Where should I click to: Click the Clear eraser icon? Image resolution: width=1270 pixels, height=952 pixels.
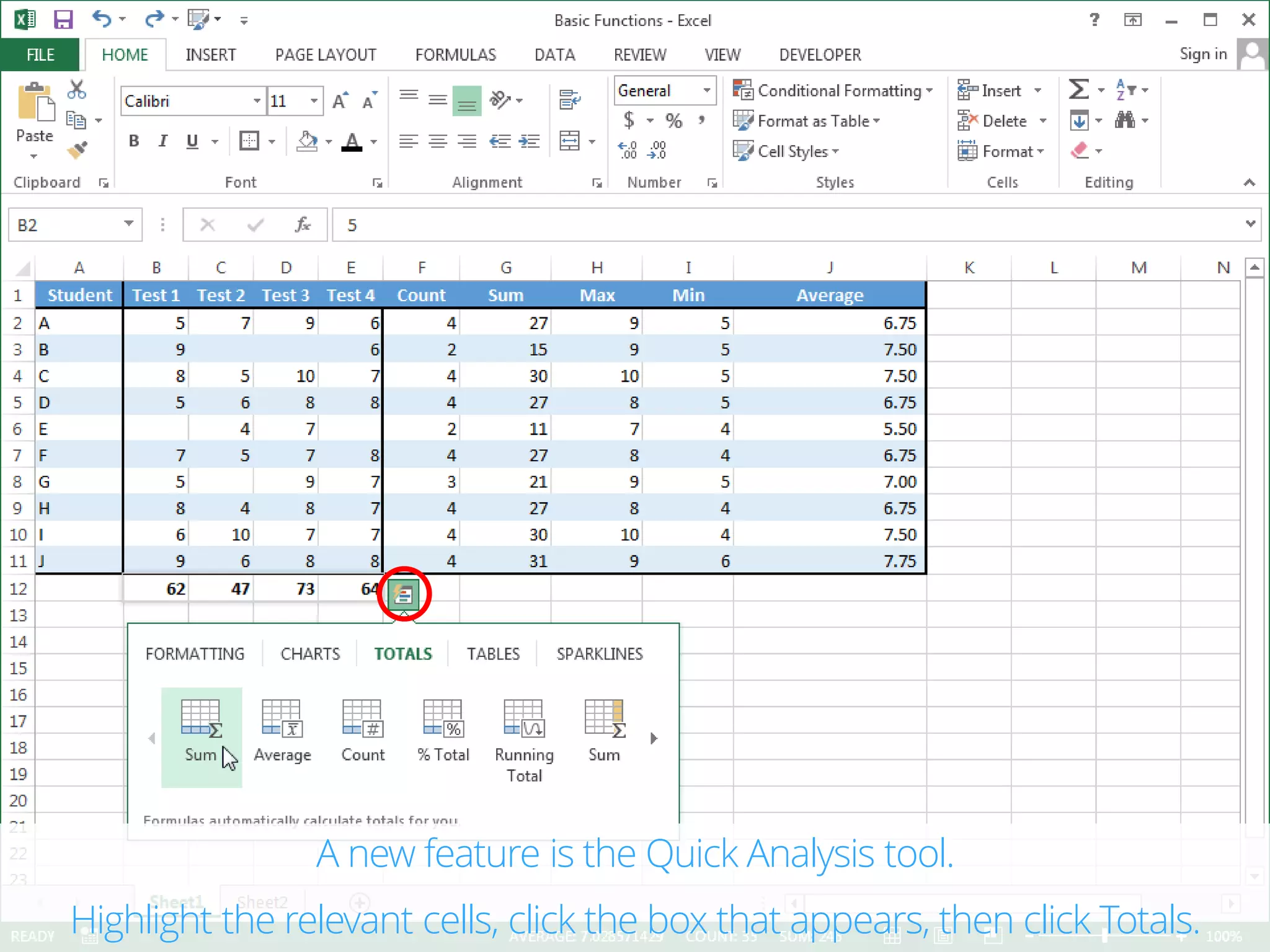[1080, 150]
